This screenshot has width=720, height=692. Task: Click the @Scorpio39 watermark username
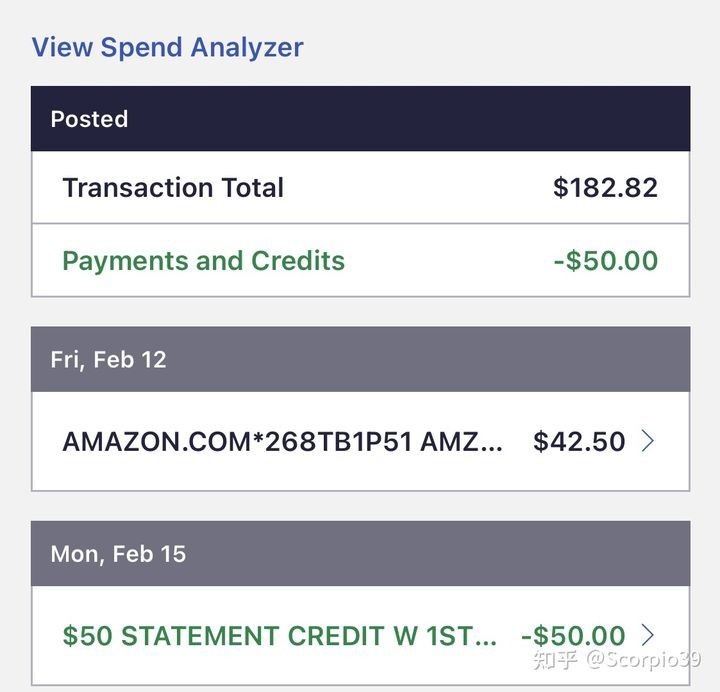[x=643, y=661]
